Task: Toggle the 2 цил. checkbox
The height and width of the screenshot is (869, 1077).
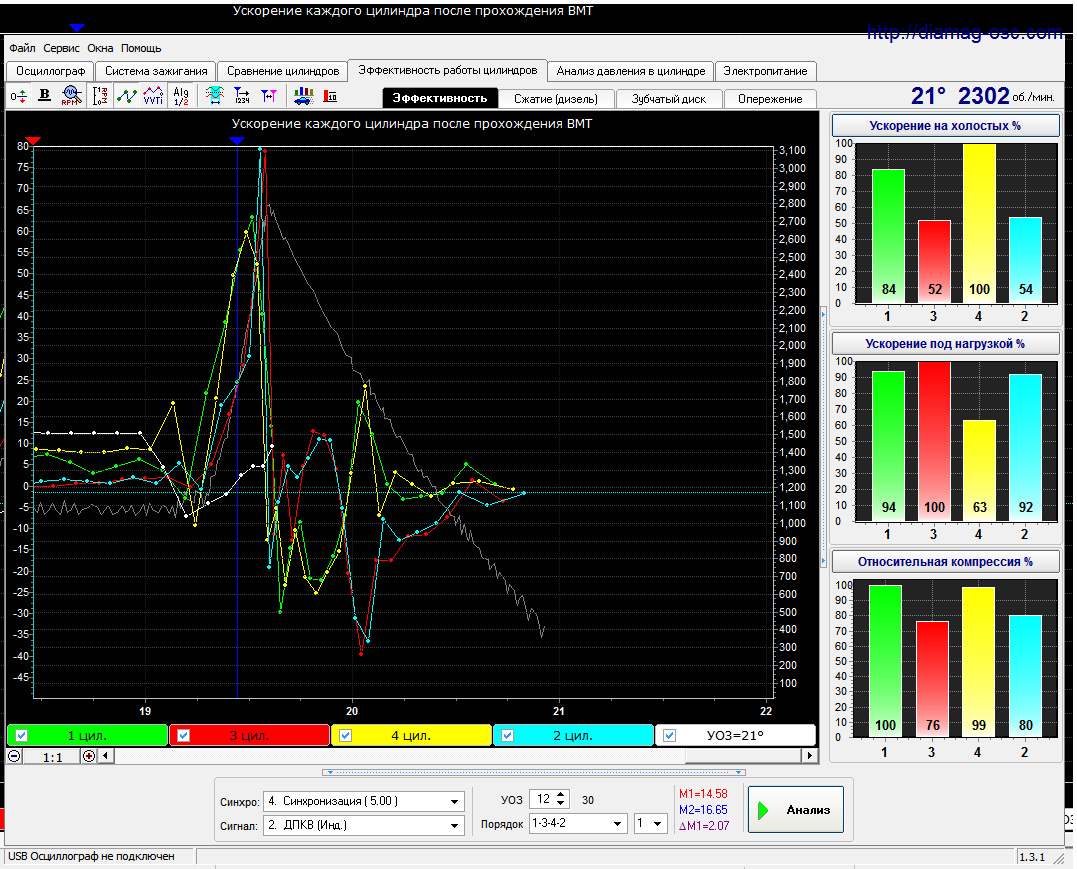Action: (x=508, y=736)
